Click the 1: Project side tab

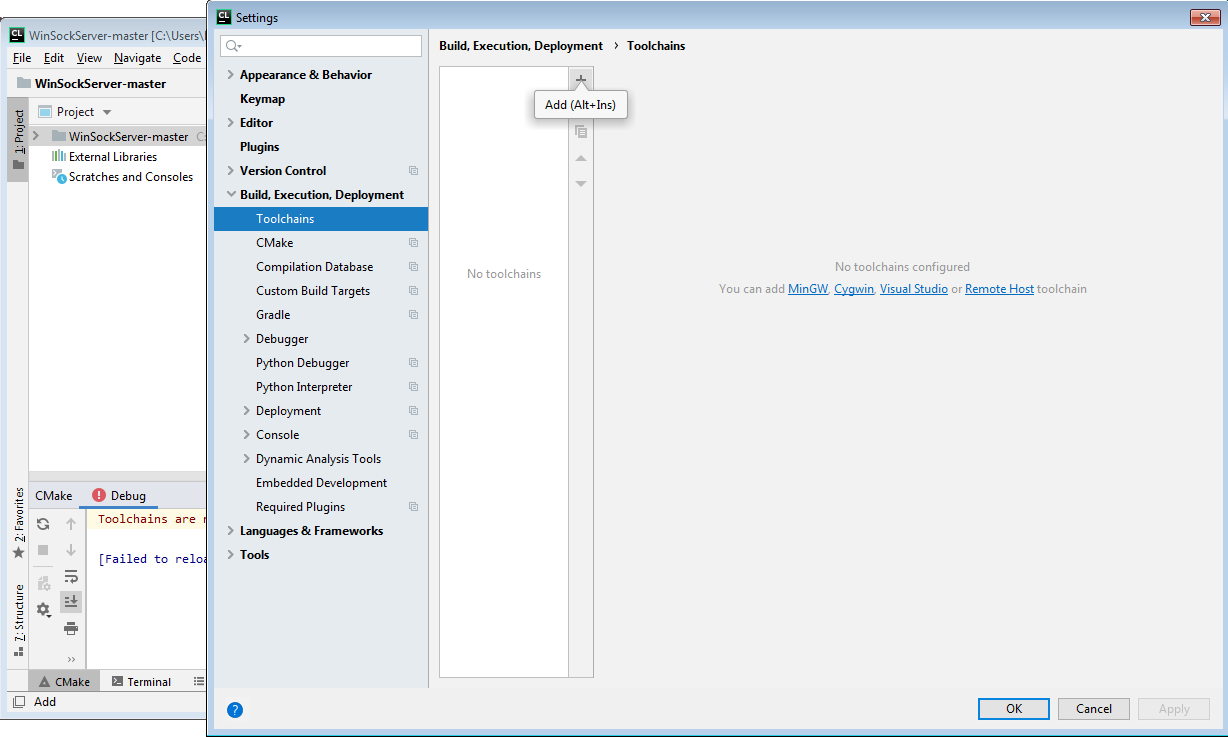[x=18, y=139]
